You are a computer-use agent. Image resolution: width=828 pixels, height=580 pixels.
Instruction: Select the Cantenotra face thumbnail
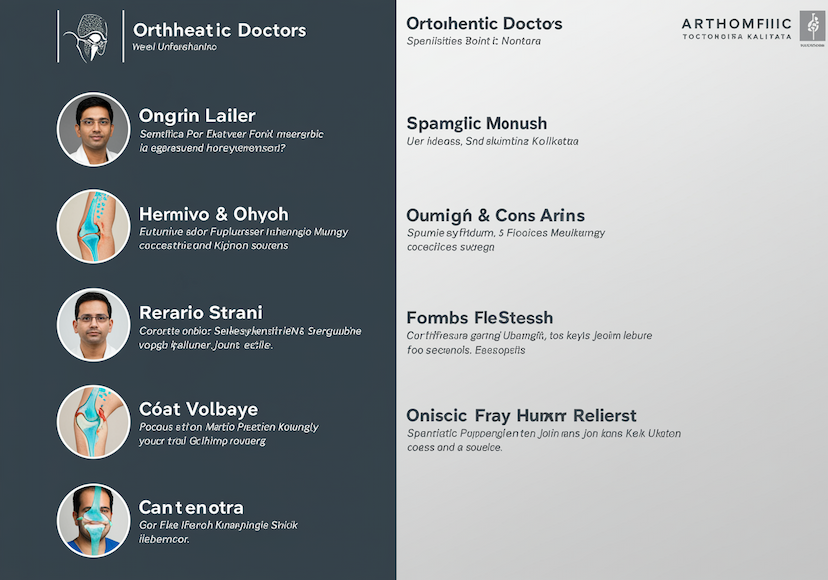(93, 520)
